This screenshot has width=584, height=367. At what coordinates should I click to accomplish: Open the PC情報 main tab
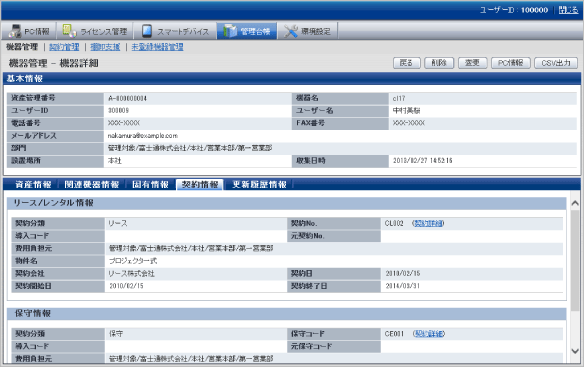29,31
